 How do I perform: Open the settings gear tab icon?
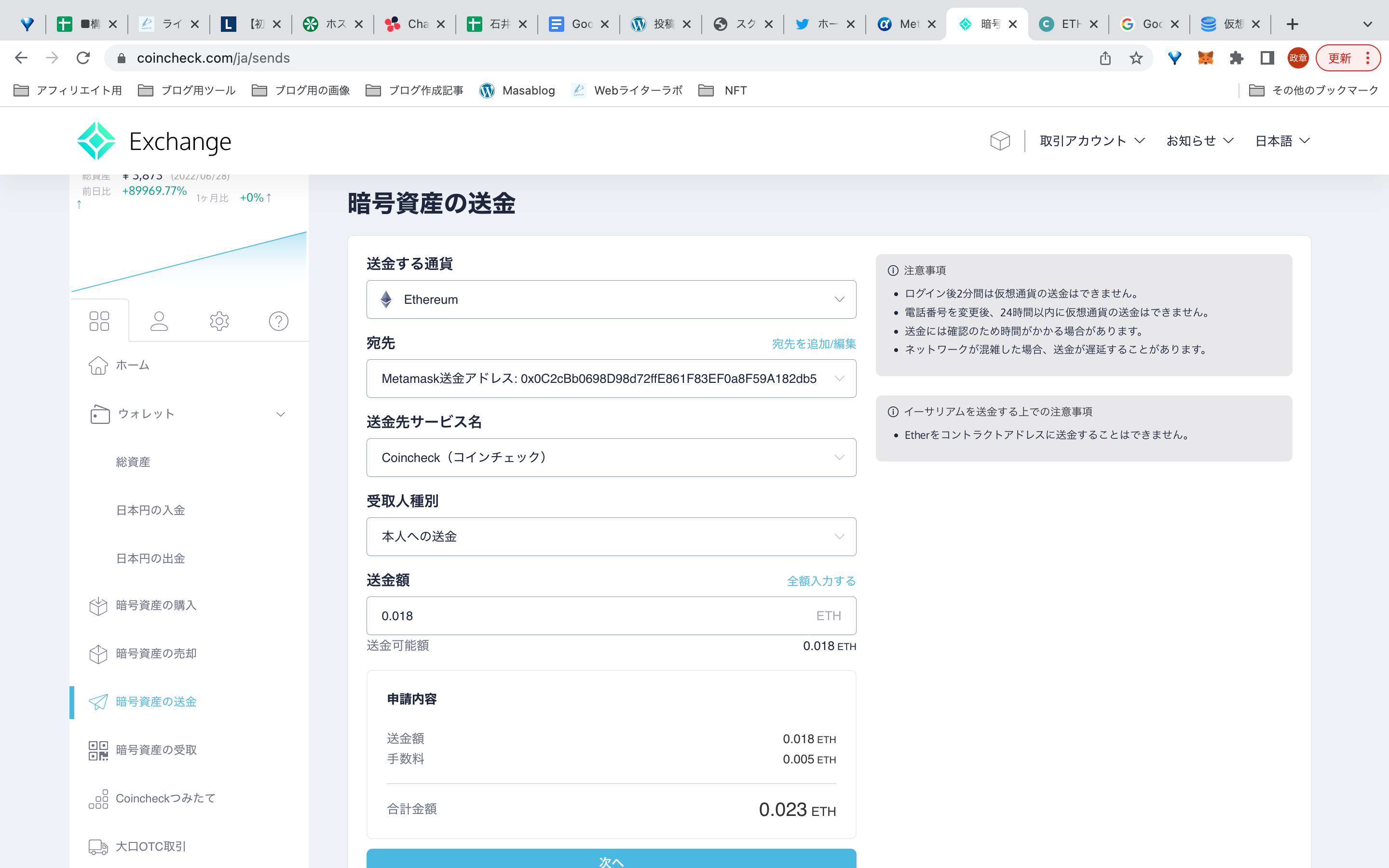(219, 321)
